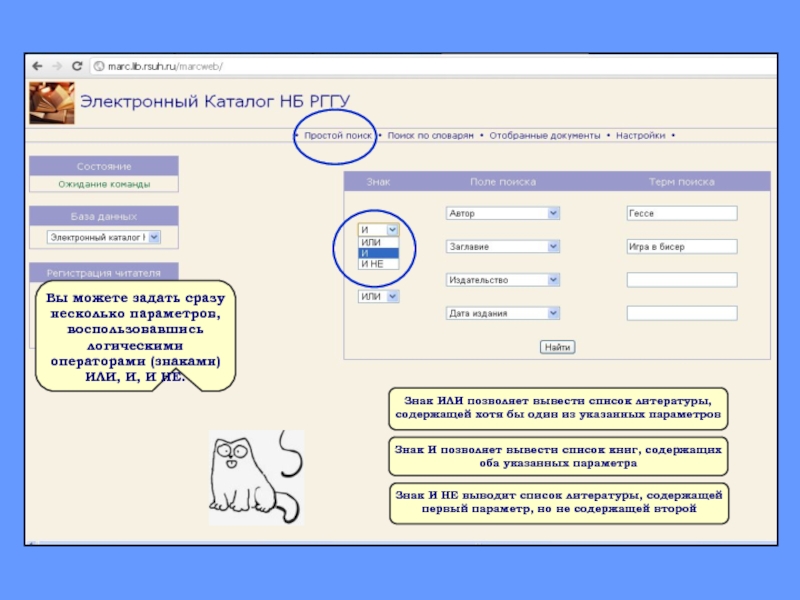Select ИЛИ option in the open list
The image size is (800, 600).
[x=378, y=243]
